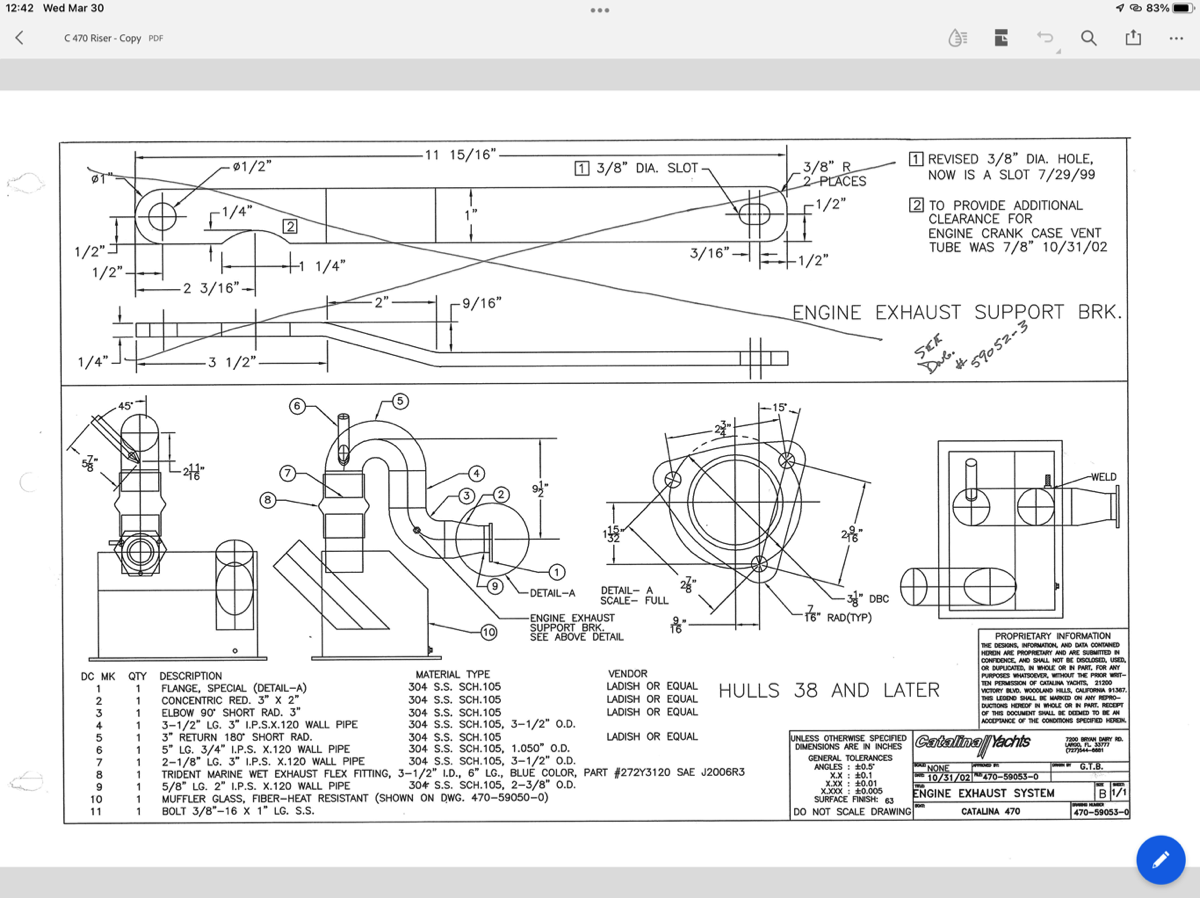Tap the undo arrow
This screenshot has width=1200, height=898.
pos(1043,37)
